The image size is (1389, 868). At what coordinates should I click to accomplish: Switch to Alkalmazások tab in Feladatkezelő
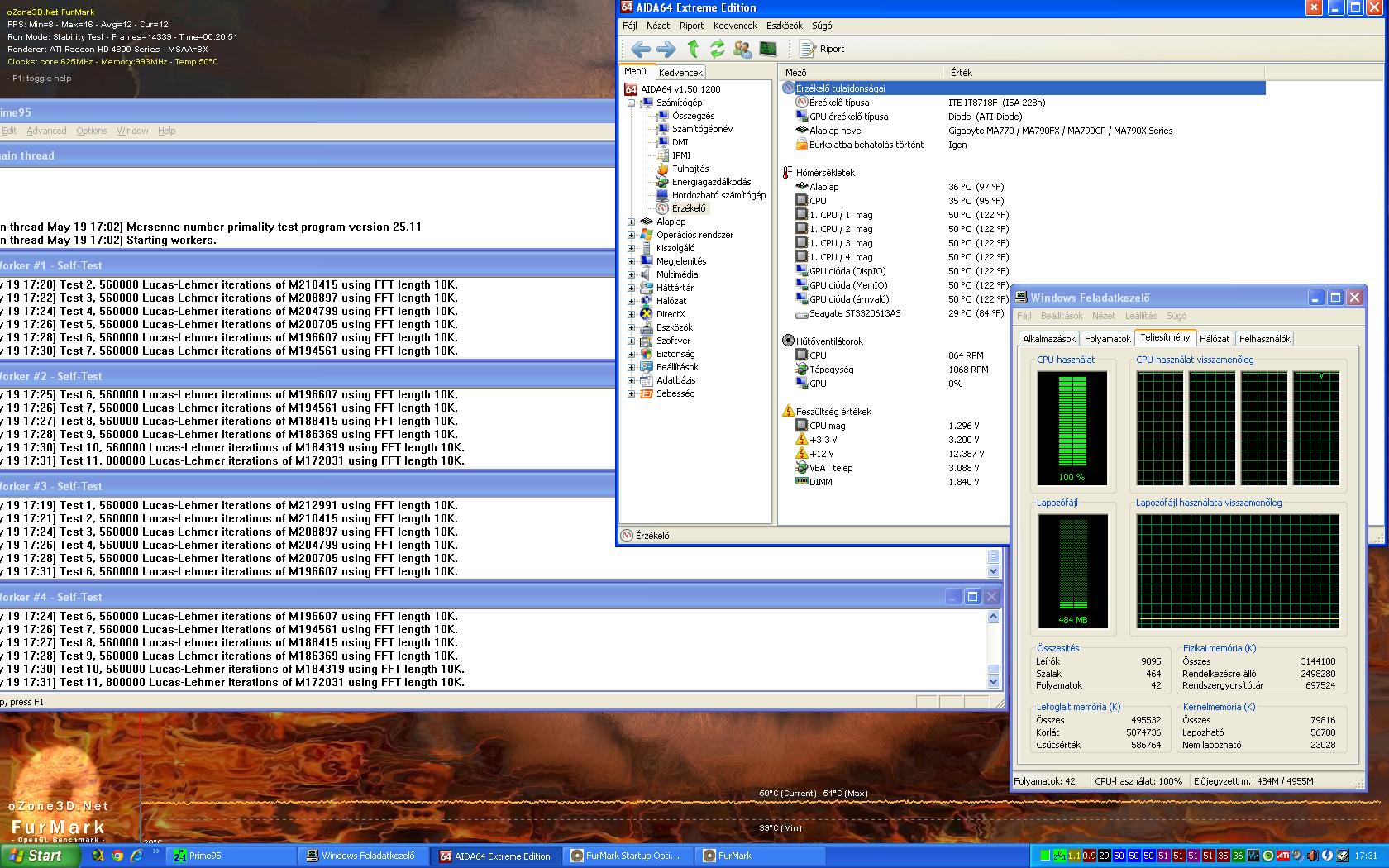[1049, 339]
